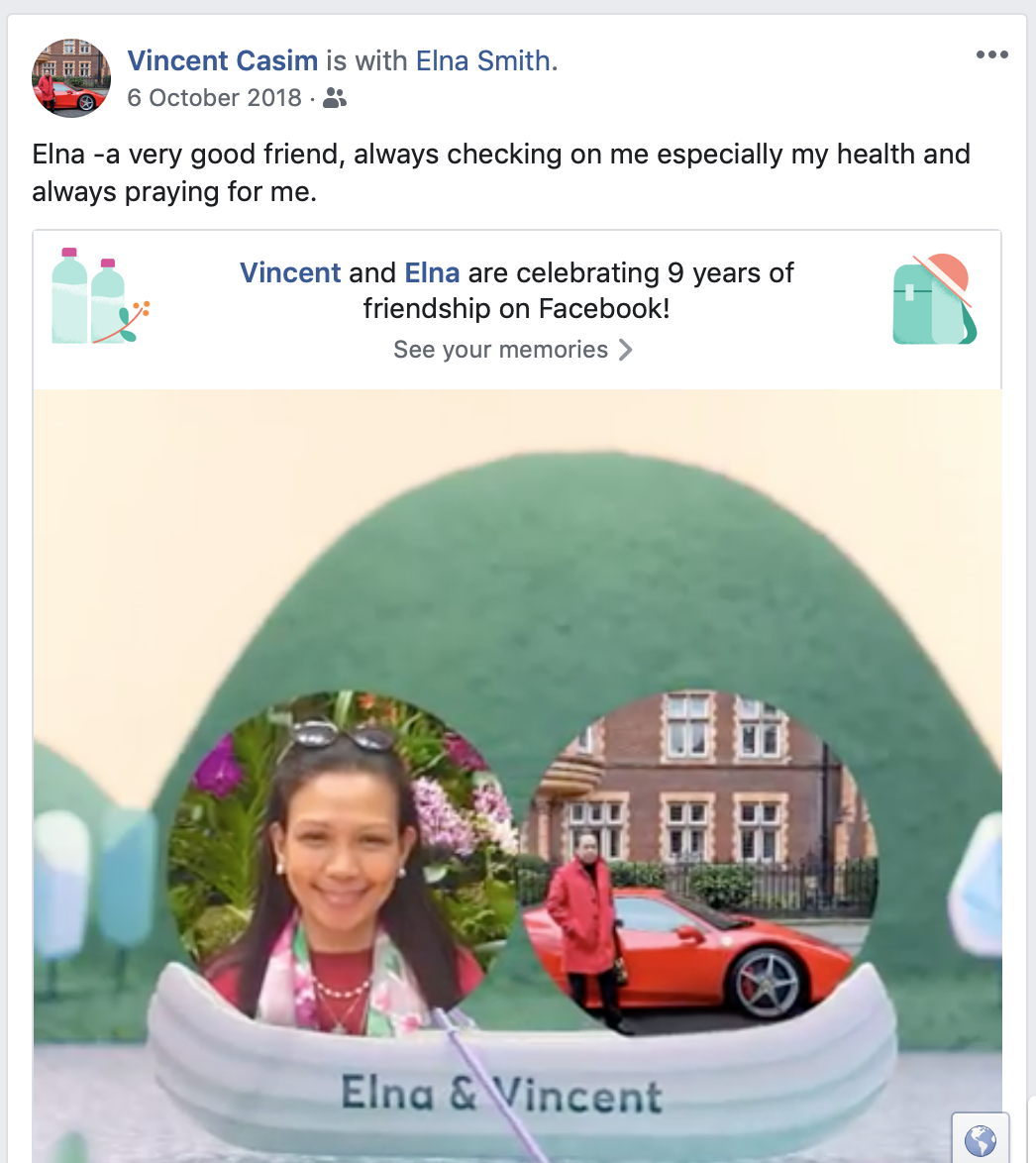The image size is (1036, 1163).
Task: Click the backpack with hat illustration
Action: click(934, 299)
